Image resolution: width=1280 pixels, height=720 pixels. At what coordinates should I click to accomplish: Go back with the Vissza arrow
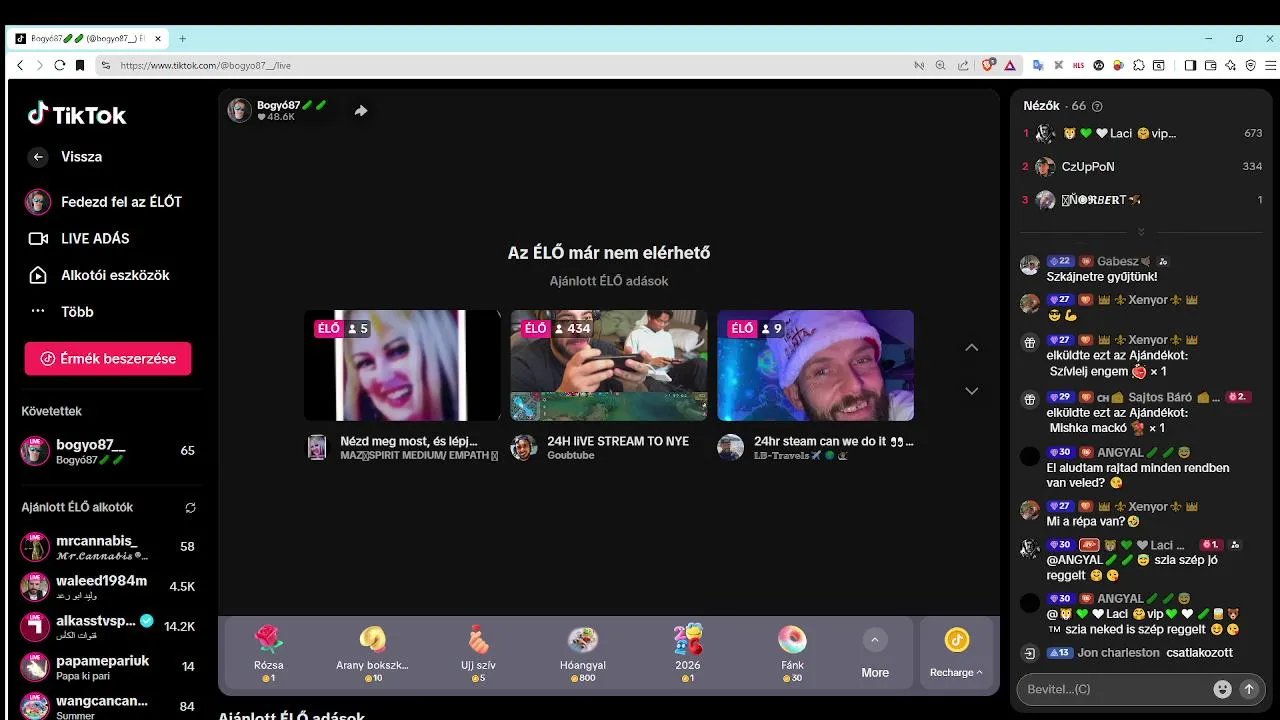[x=38, y=157]
